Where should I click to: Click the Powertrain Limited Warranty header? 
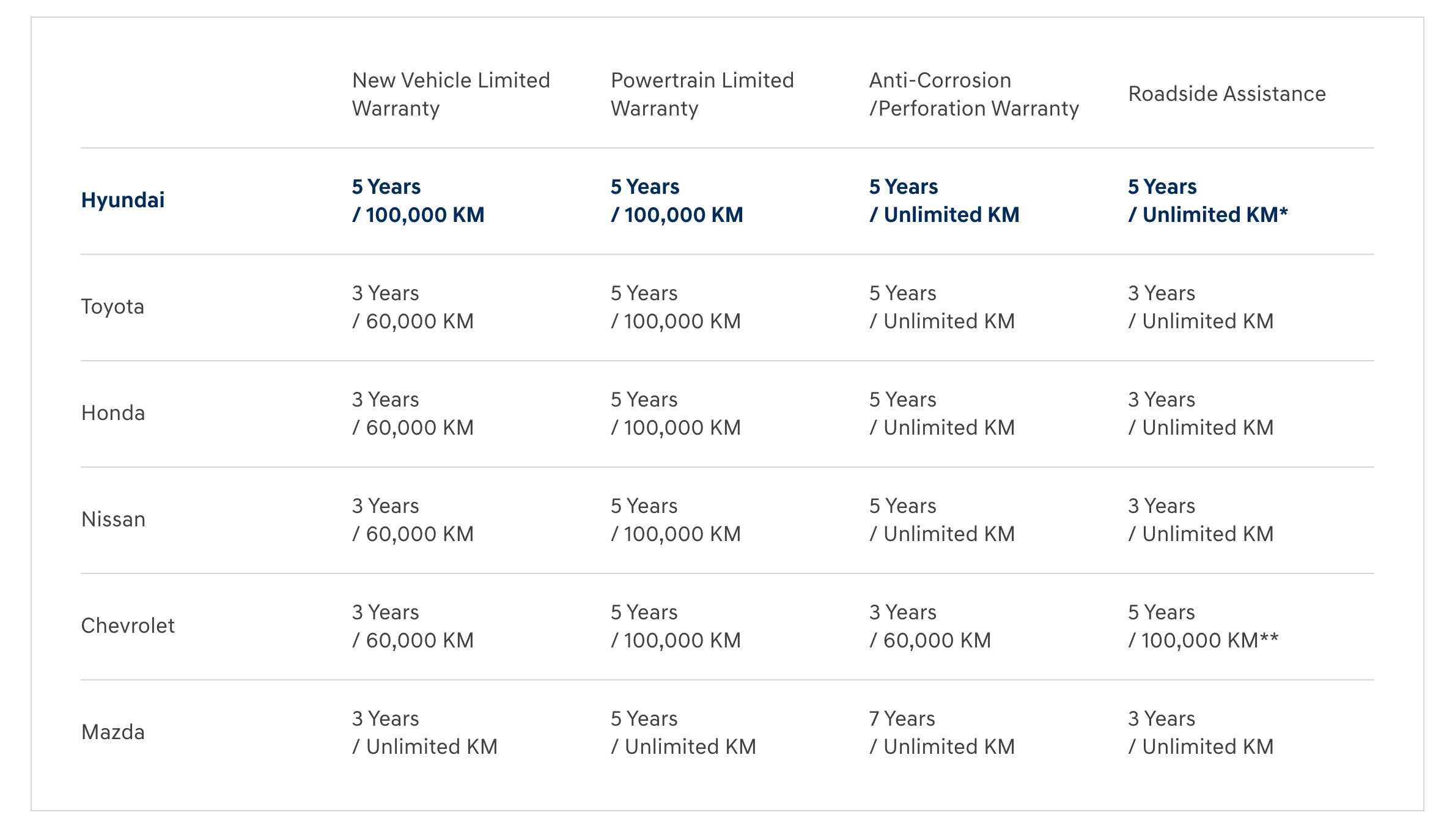coord(702,94)
